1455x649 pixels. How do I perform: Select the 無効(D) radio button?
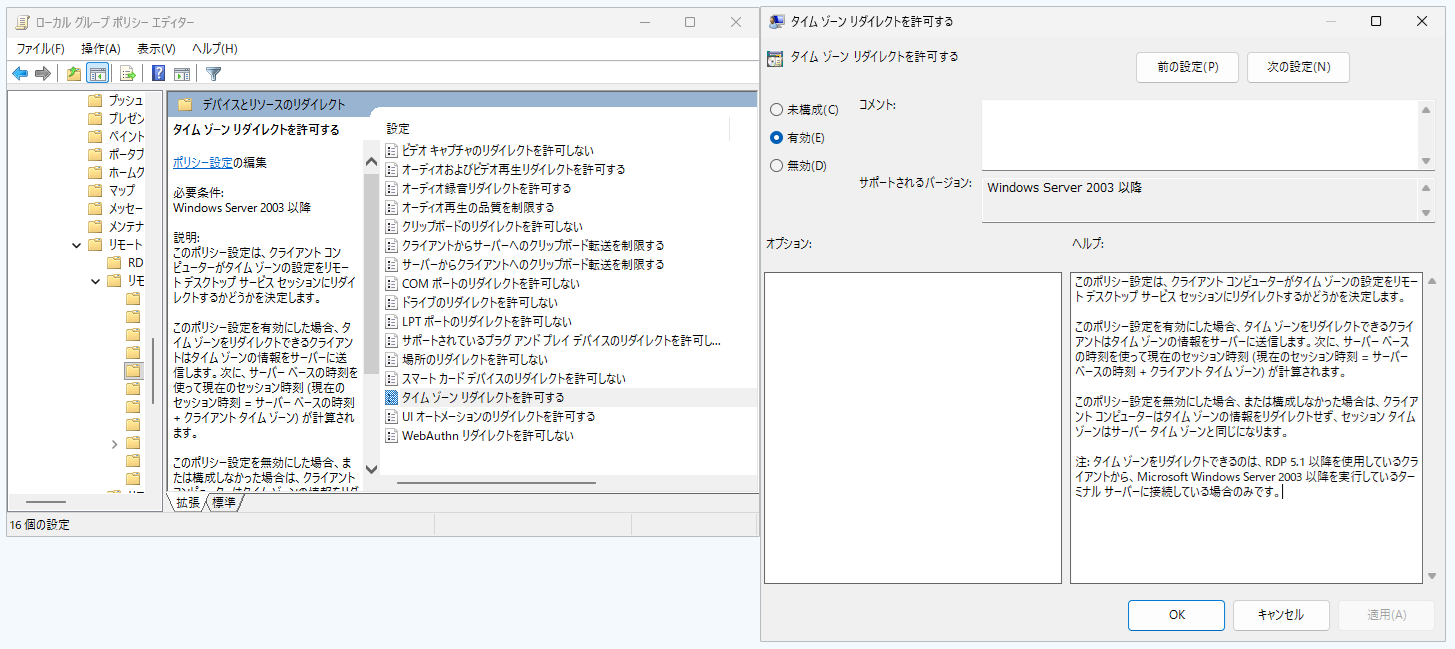coord(777,166)
